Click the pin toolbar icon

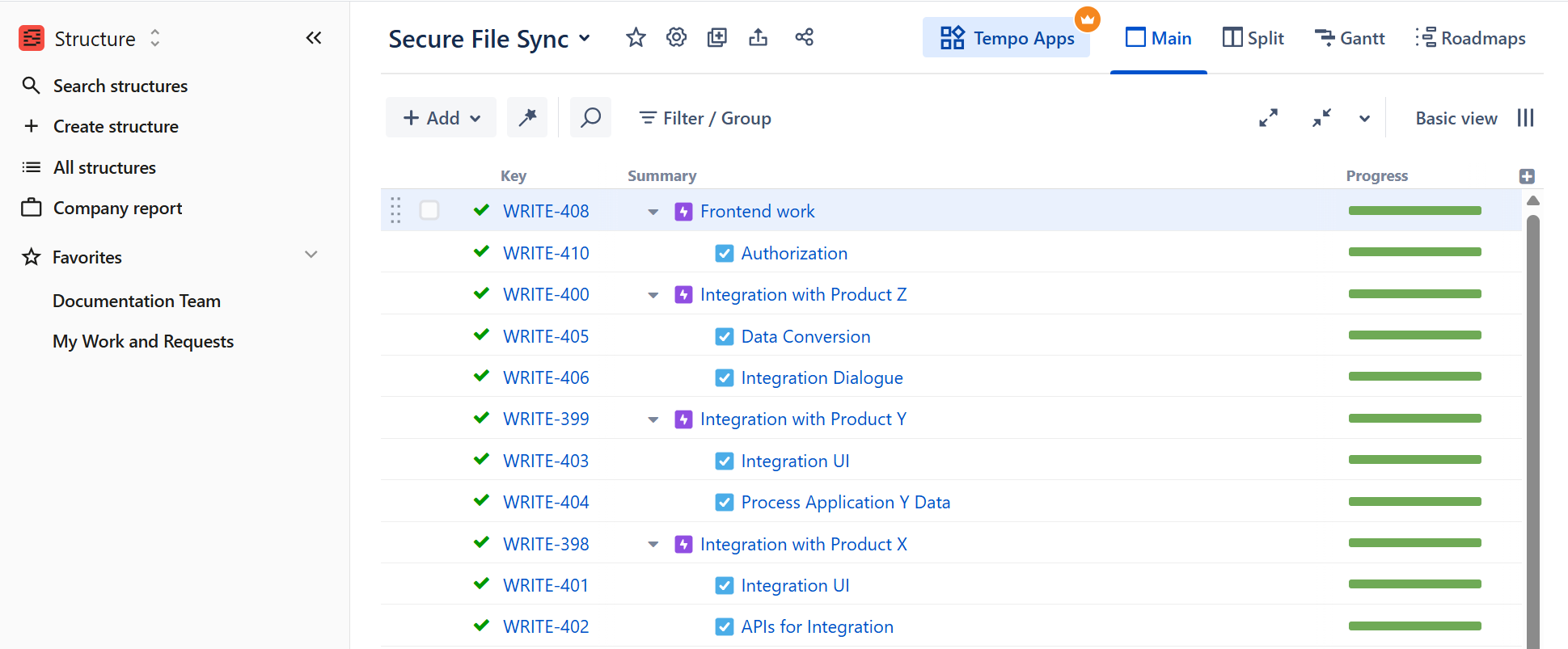527,118
